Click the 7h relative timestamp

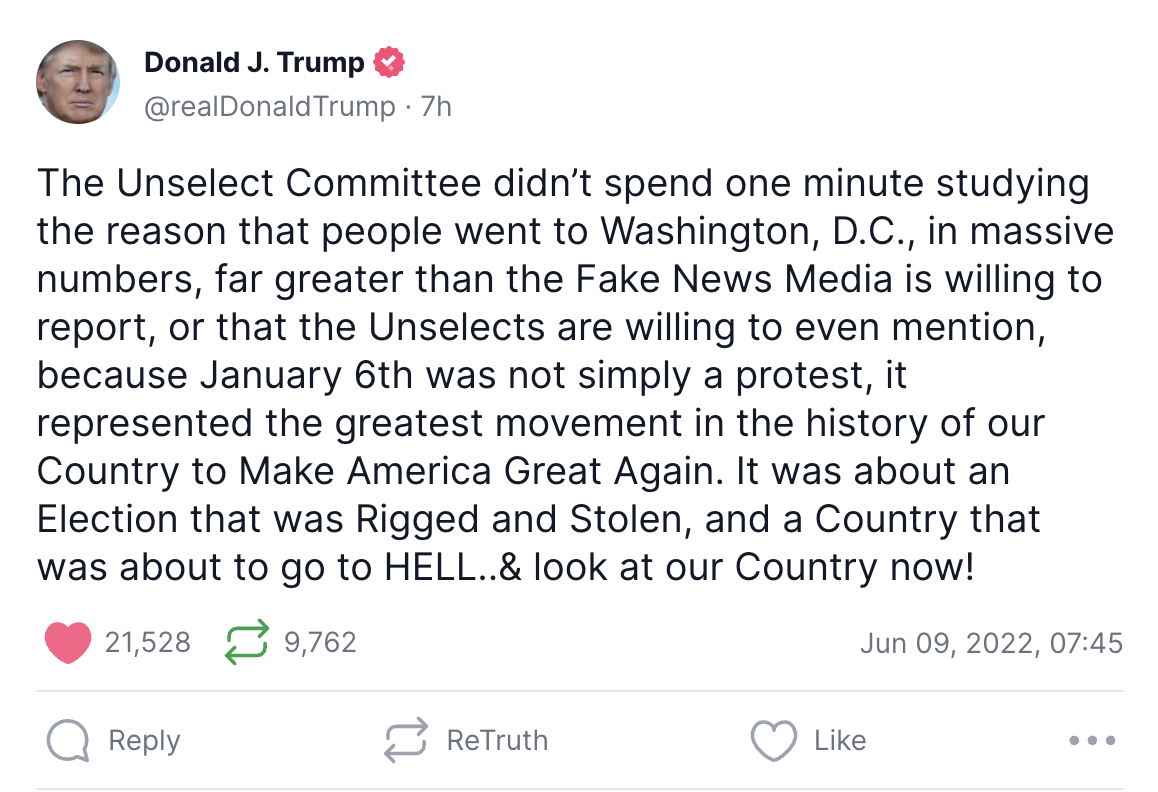click(437, 106)
